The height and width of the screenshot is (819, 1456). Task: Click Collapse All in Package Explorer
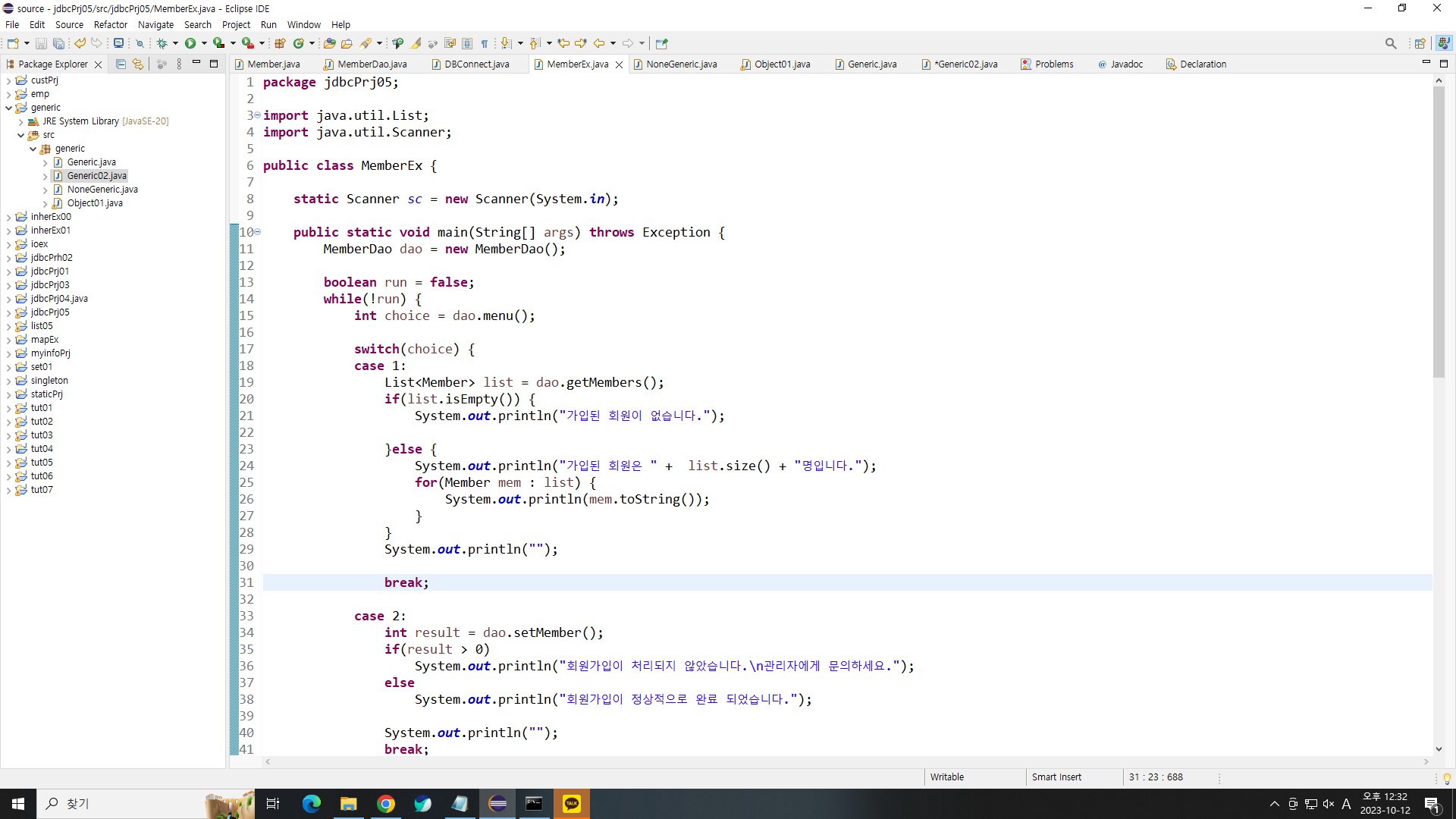click(x=121, y=64)
